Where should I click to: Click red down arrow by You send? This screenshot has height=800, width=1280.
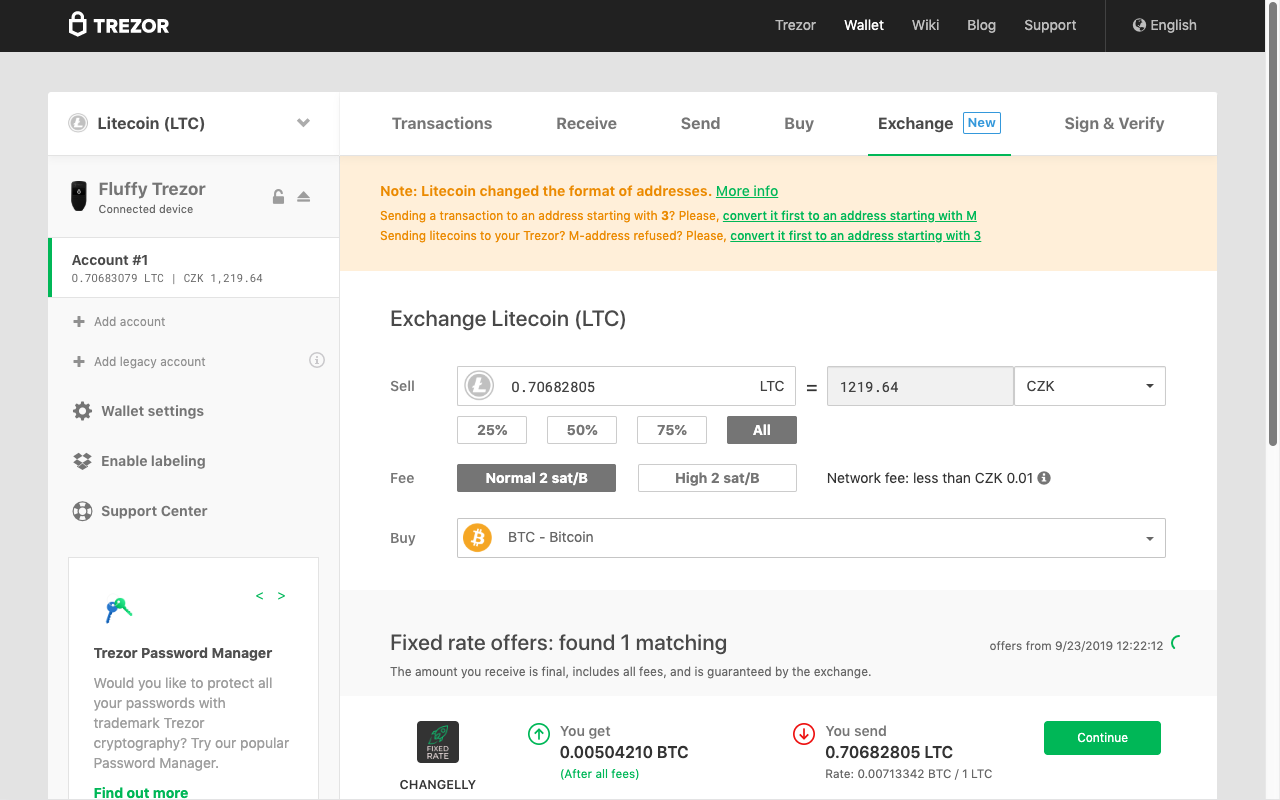coord(804,734)
